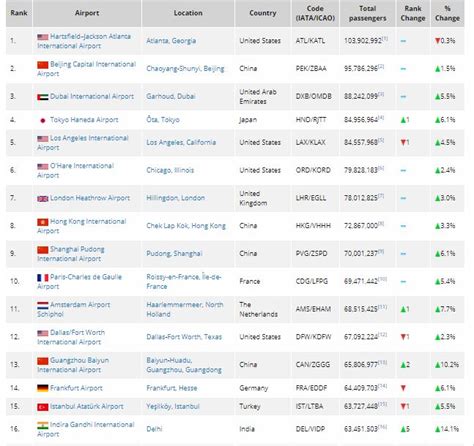This screenshot has height=446, width=474.
Task: Click the Airport column header
Action: [x=87, y=13]
